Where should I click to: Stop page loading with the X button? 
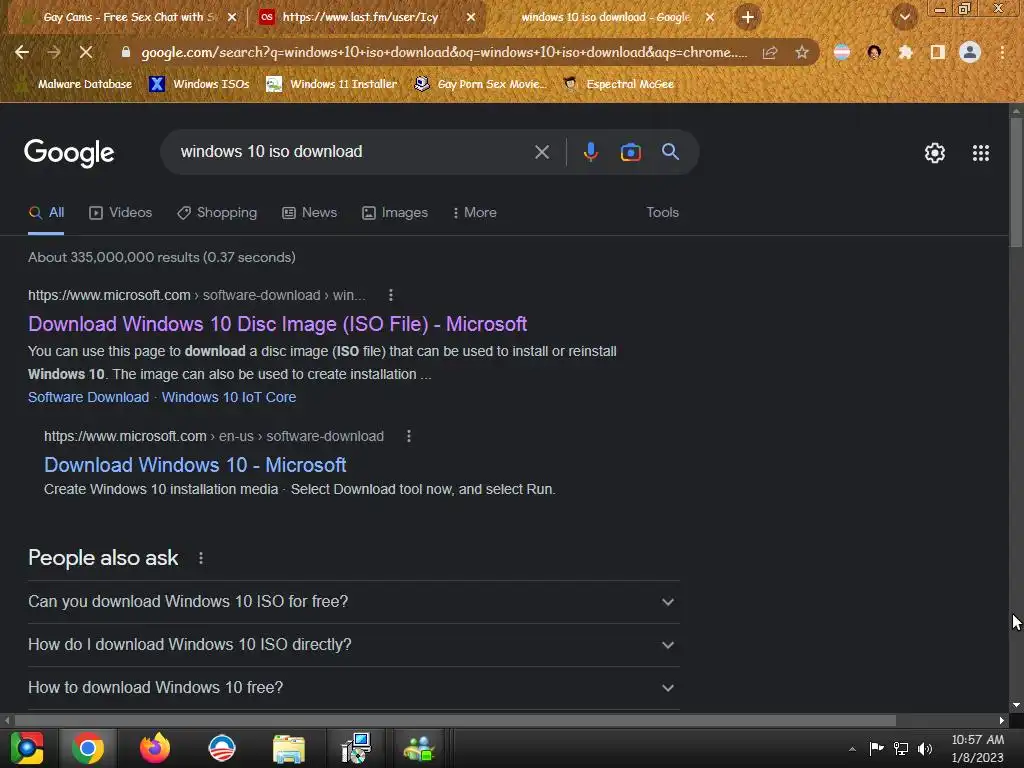point(86,52)
